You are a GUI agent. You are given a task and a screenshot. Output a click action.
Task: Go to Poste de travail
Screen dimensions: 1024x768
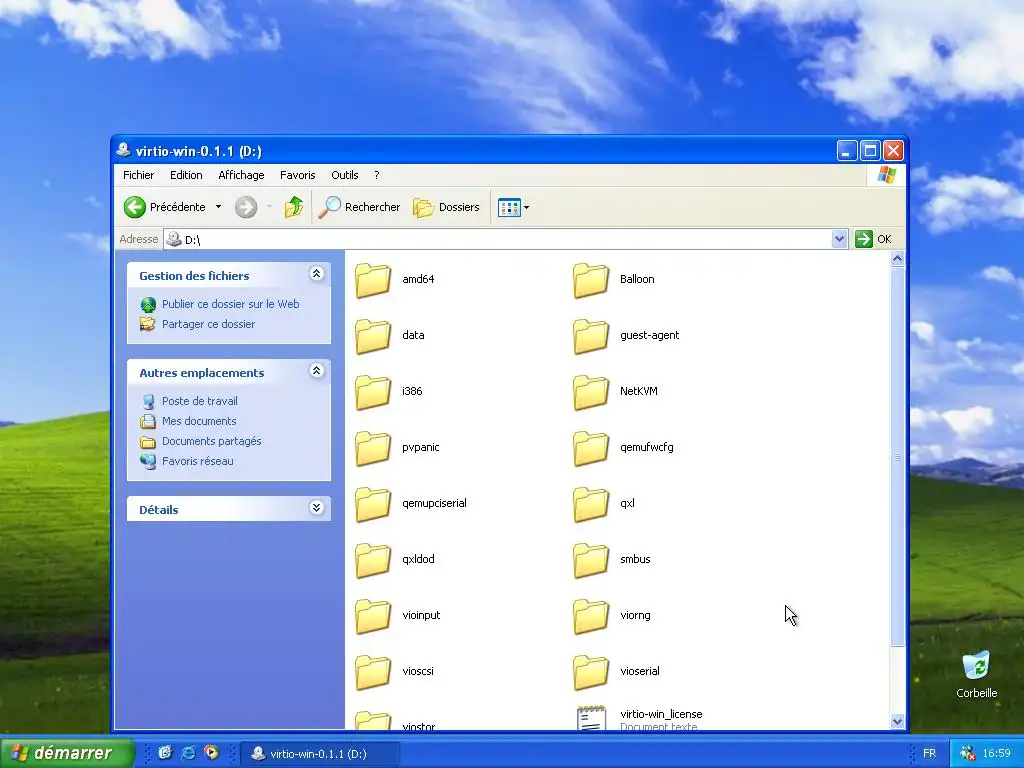(x=199, y=401)
